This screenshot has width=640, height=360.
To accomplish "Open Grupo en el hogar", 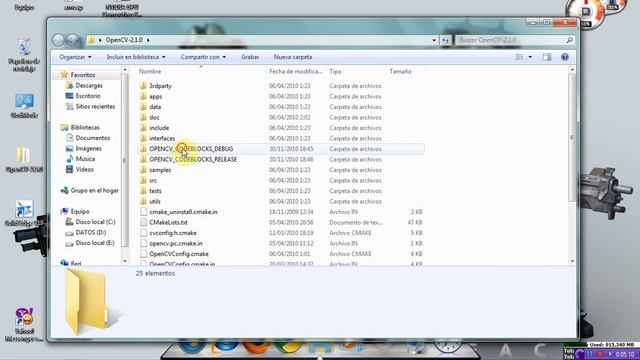I will pos(94,191).
